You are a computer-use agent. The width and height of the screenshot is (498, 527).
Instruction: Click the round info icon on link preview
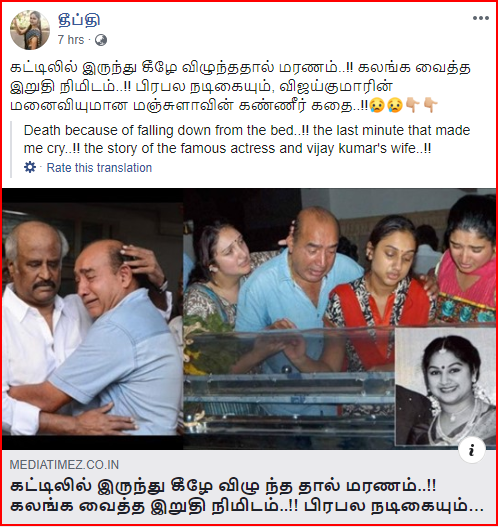coord(472,450)
